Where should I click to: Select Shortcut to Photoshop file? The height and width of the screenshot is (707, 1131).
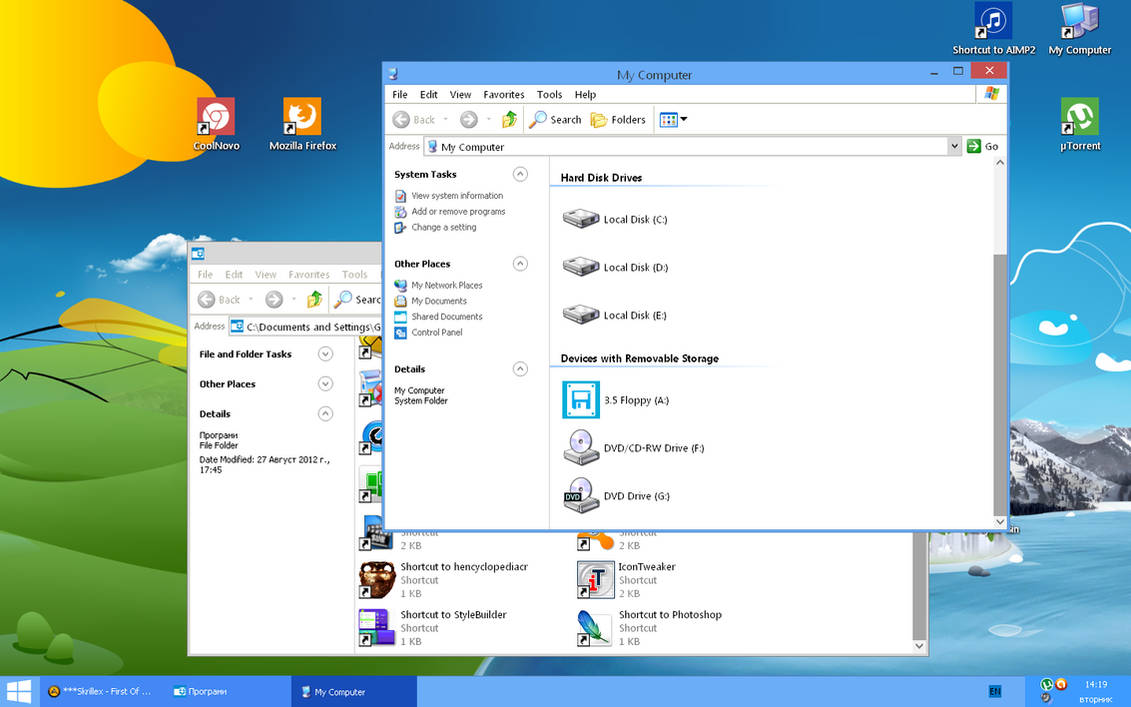point(650,628)
